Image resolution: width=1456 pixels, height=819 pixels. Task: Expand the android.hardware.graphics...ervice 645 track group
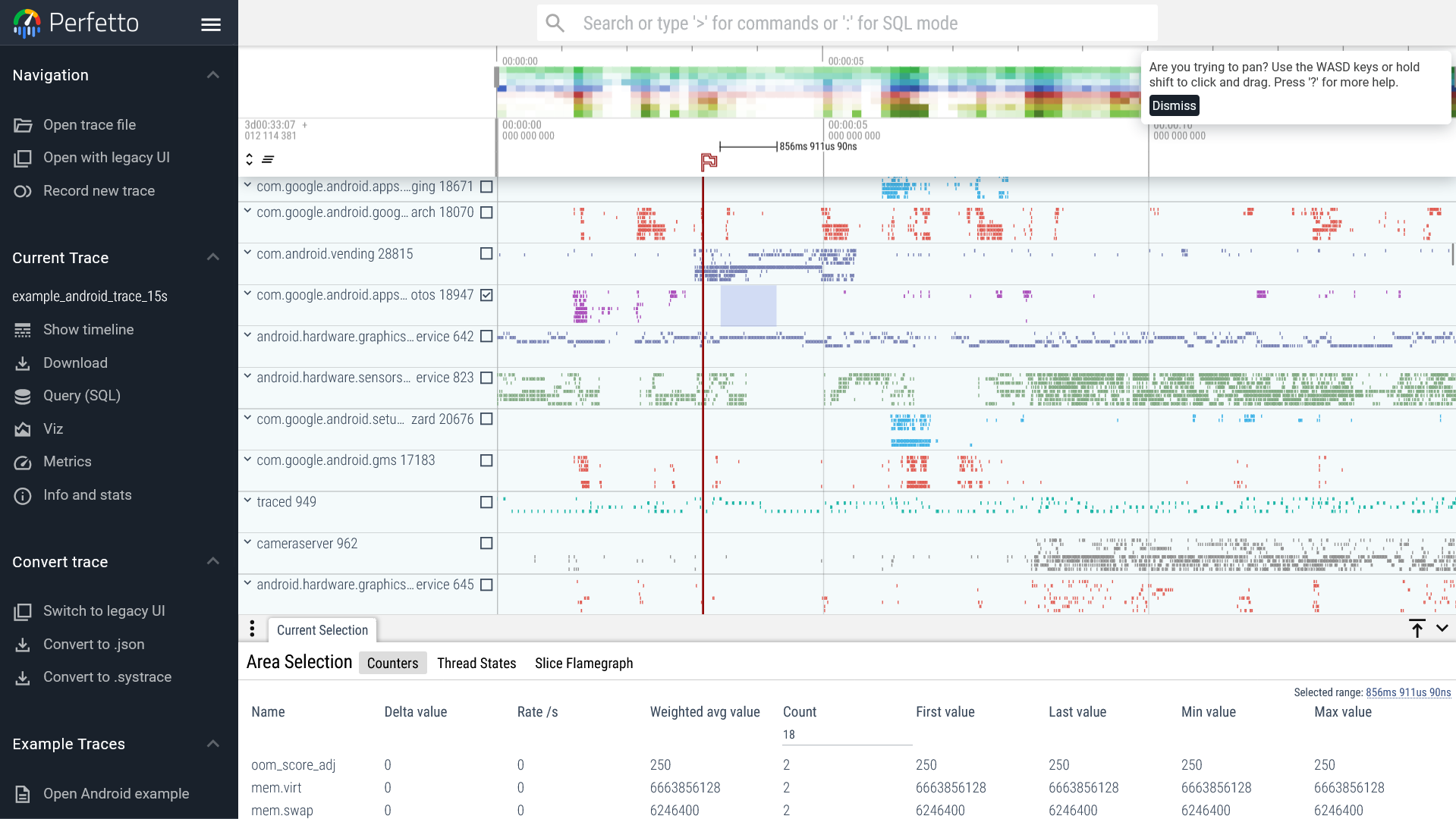click(x=247, y=583)
